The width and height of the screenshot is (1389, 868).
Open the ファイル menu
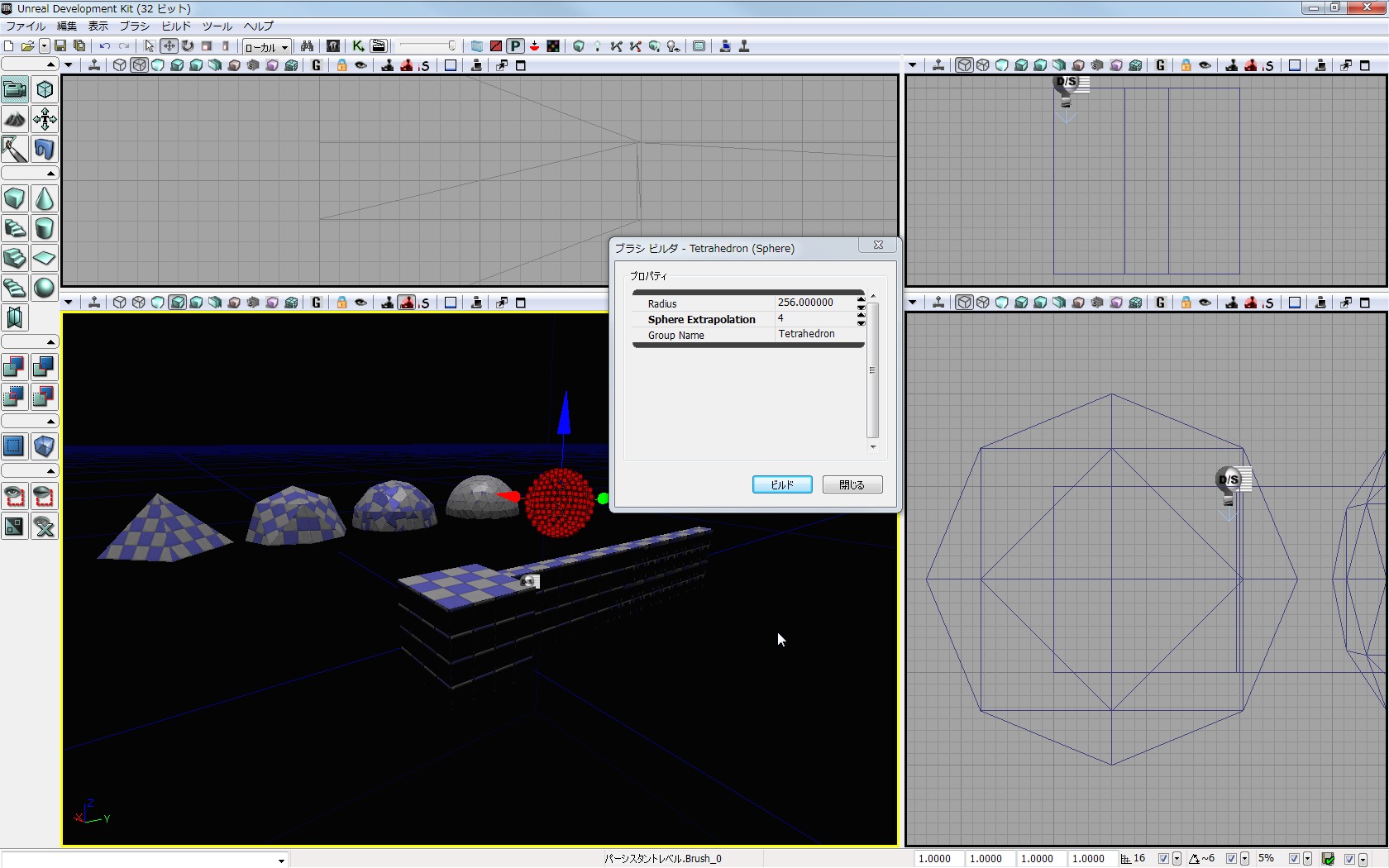[x=26, y=26]
